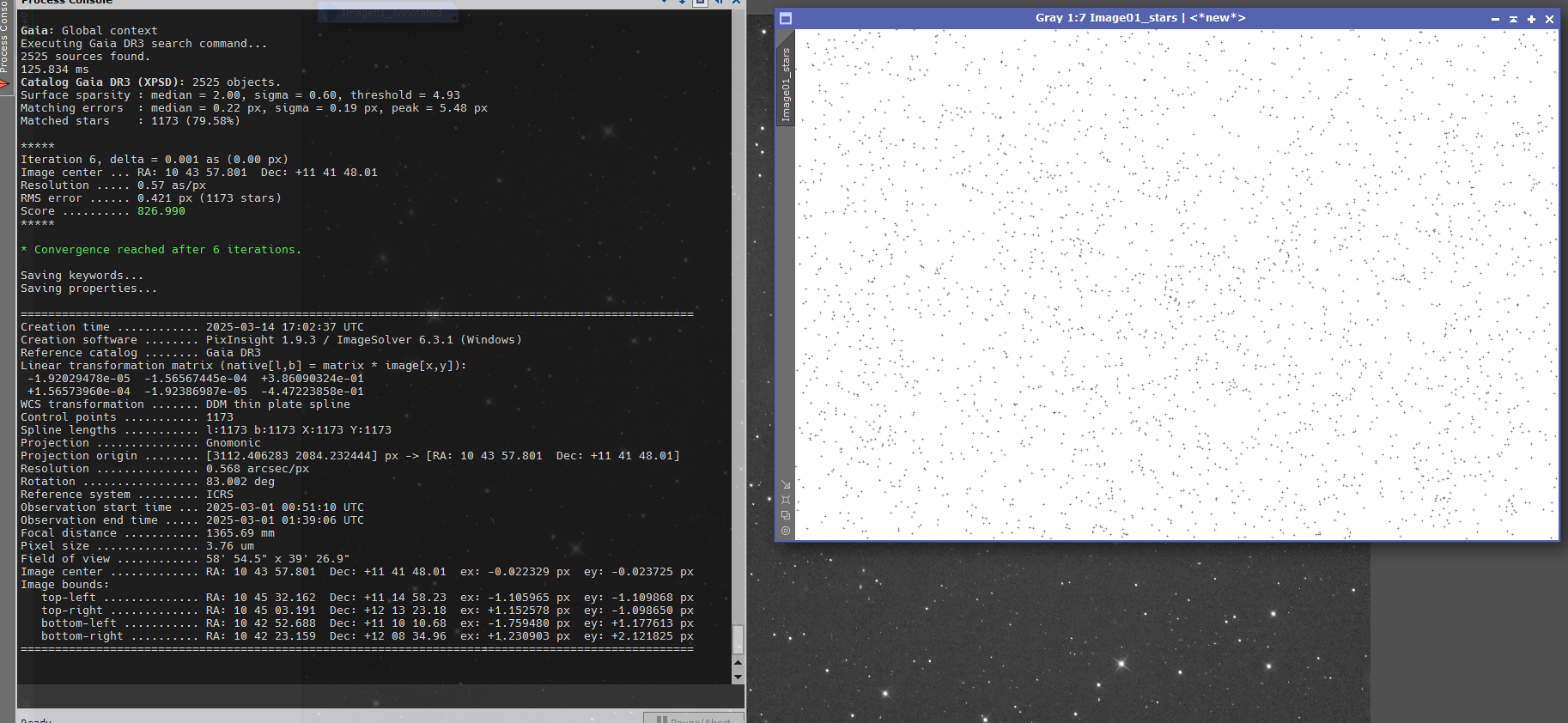Click 'PixInsight 1.9.3 / ImageSolver 6.3.1 (Windows)' text
The width and height of the screenshot is (1568, 723).
pyautogui.click(x=363, y=340)
